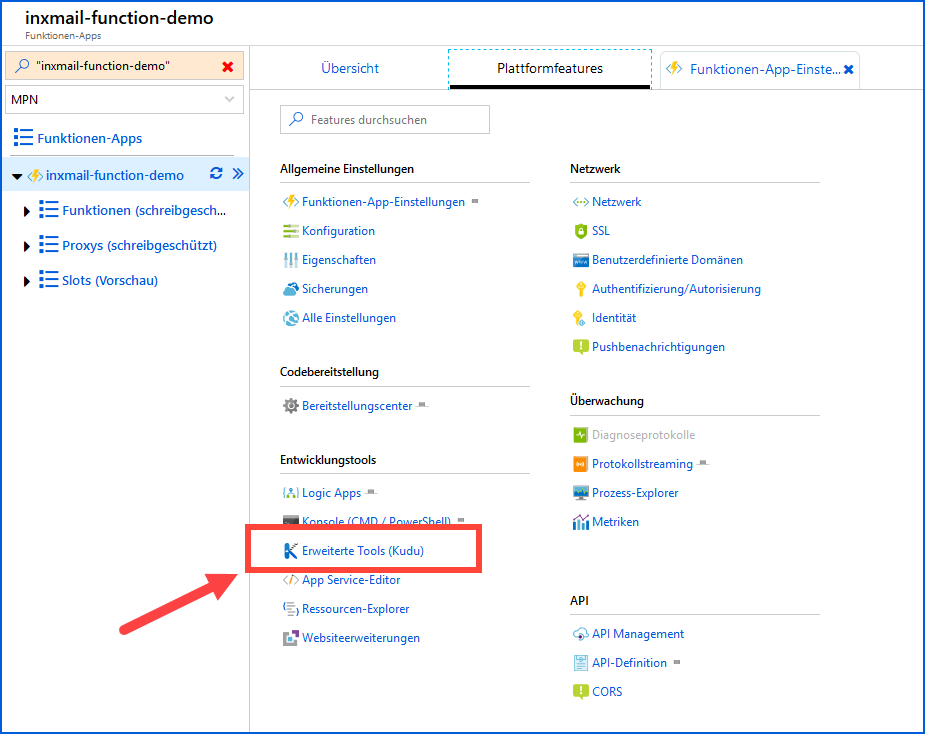Click the Benutzerdefinierte Domänen www icon
Screen dimensions: 925x734
pos(580,260)
